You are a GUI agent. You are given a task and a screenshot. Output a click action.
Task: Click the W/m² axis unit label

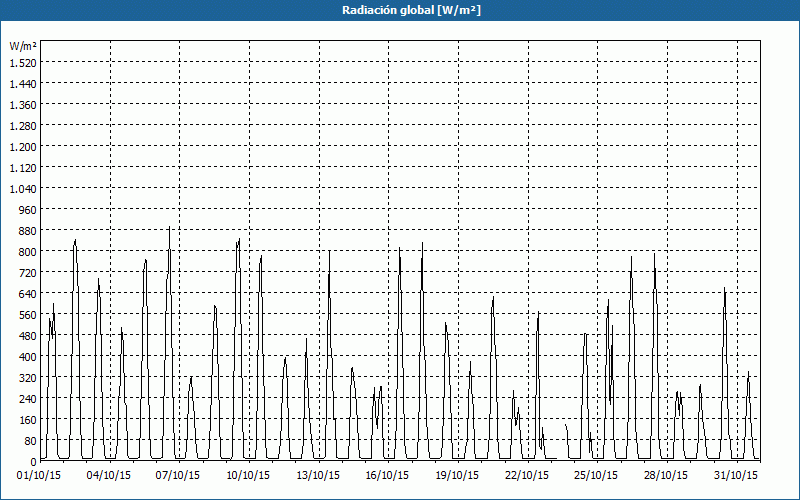(x=23, y=46)
